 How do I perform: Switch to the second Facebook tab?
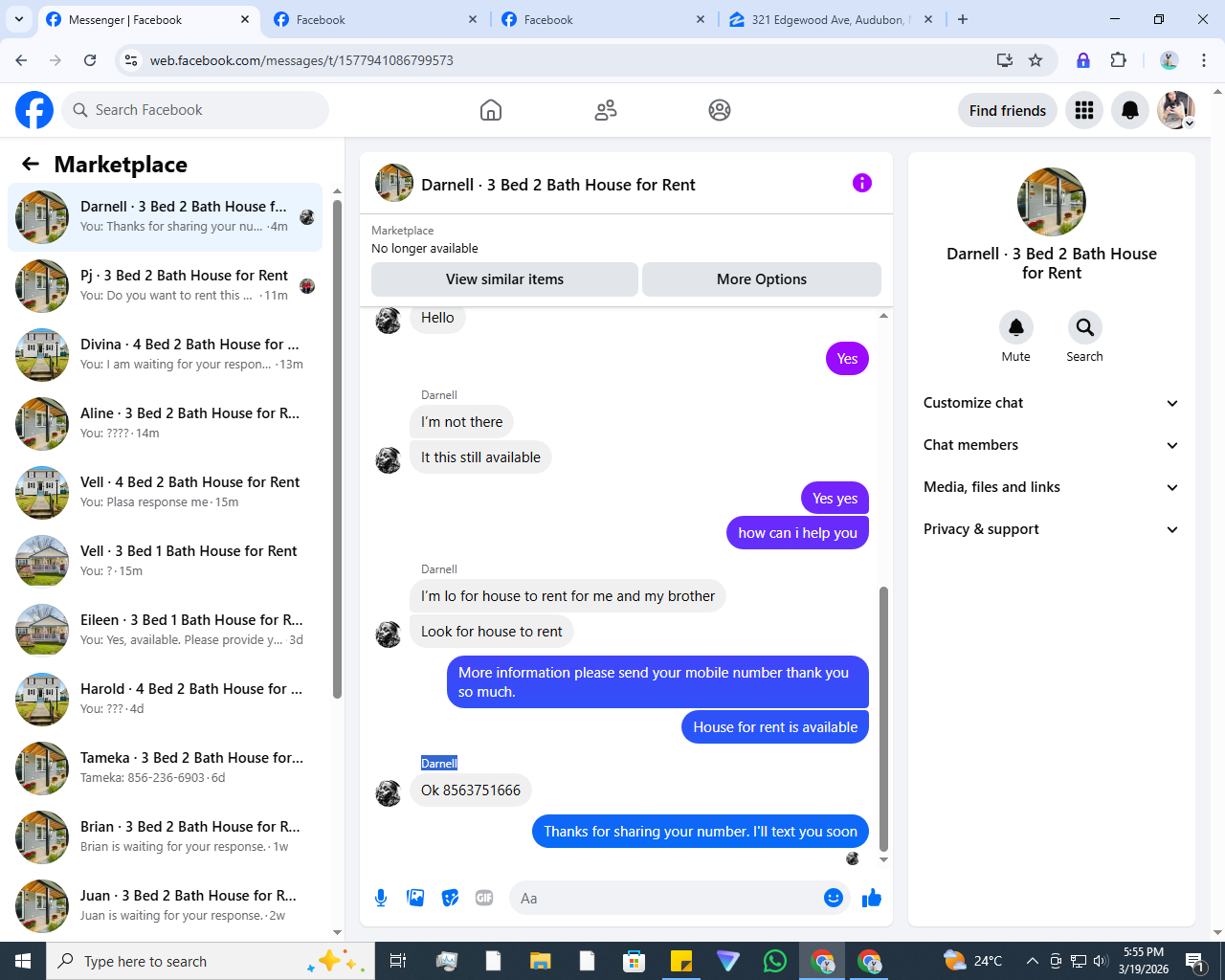(x=375, y=19)
